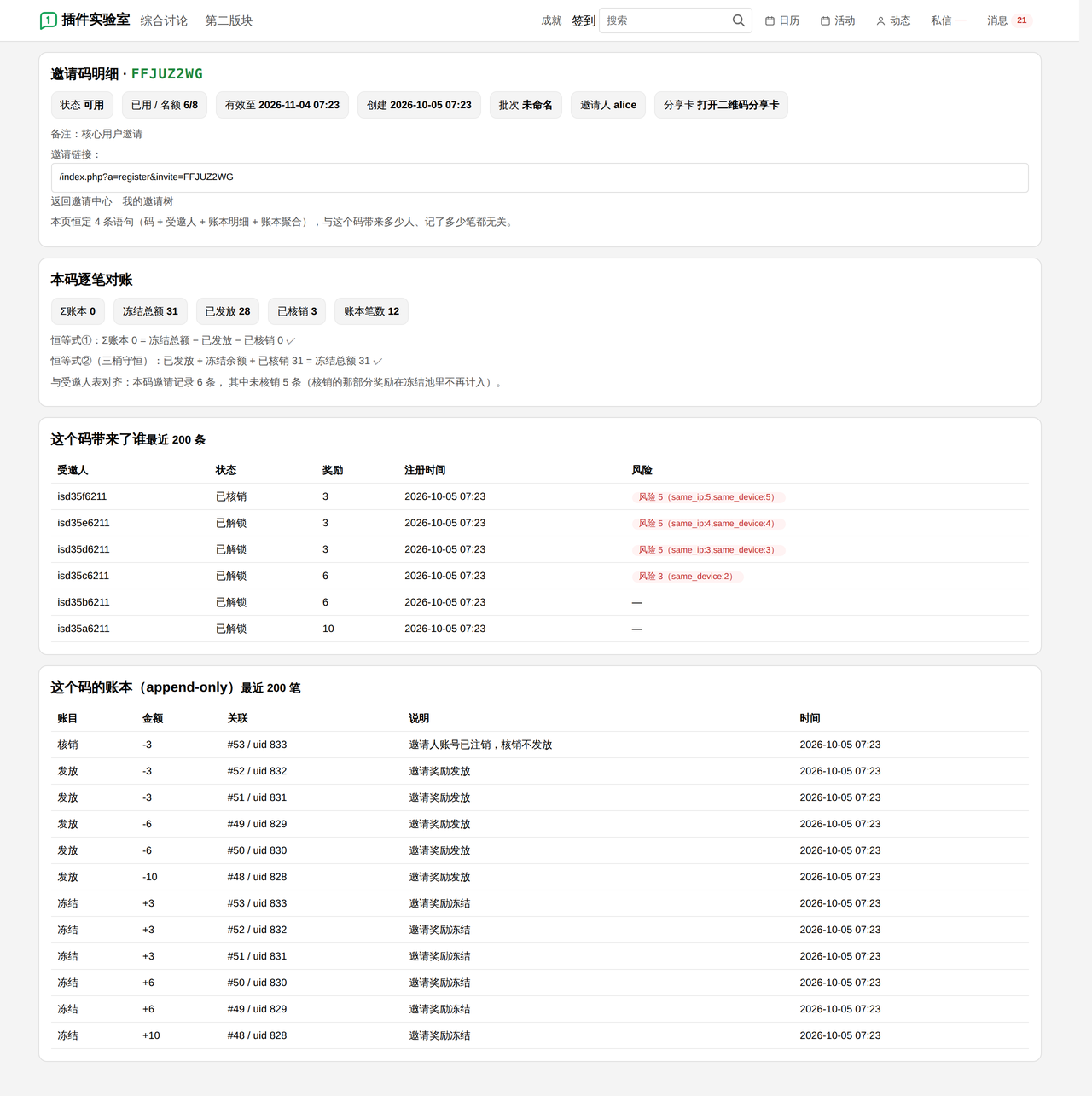Open the 成就 page
1092x1096 pixels.
551,20
